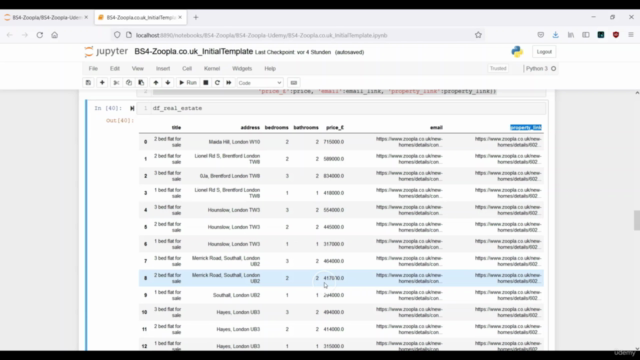
Task: Open the Edit menu
Action: pyautogui.click(x=115, y=69)
